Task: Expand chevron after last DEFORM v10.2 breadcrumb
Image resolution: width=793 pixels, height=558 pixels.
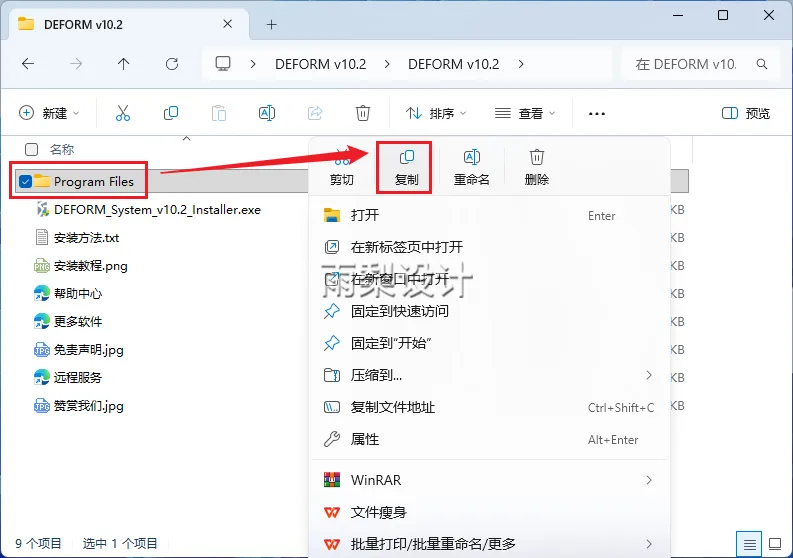Action: 521,64
